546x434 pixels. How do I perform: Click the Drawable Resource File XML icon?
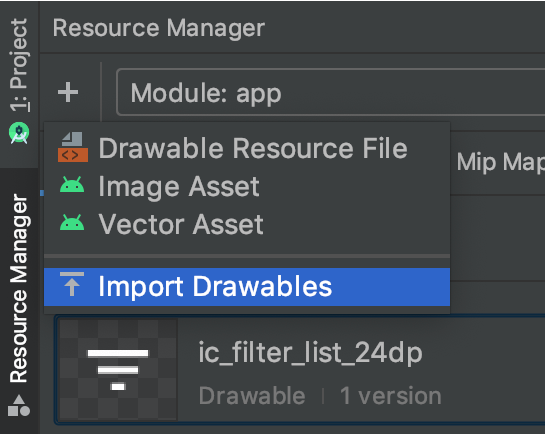[73, 147]
